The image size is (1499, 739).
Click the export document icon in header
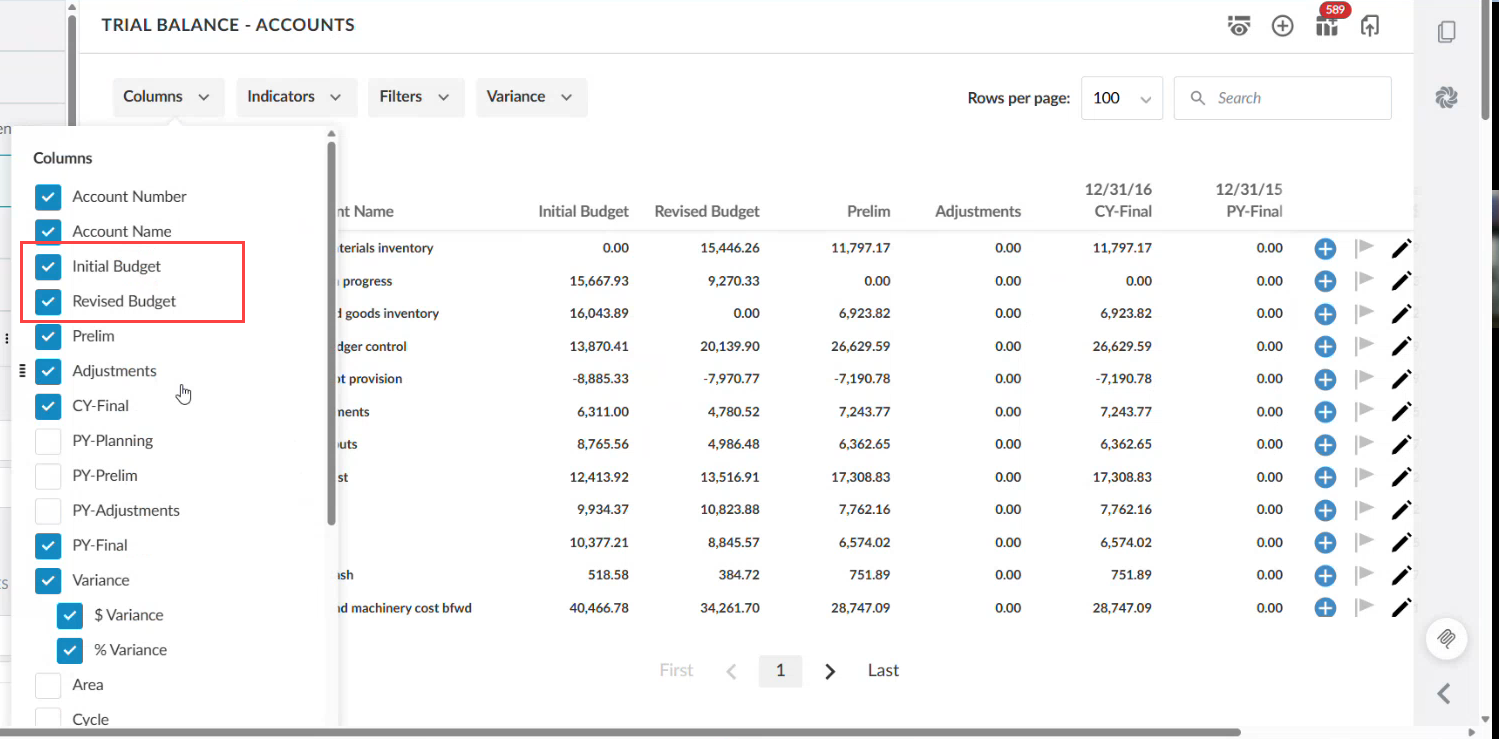[x=1370, y=26]
